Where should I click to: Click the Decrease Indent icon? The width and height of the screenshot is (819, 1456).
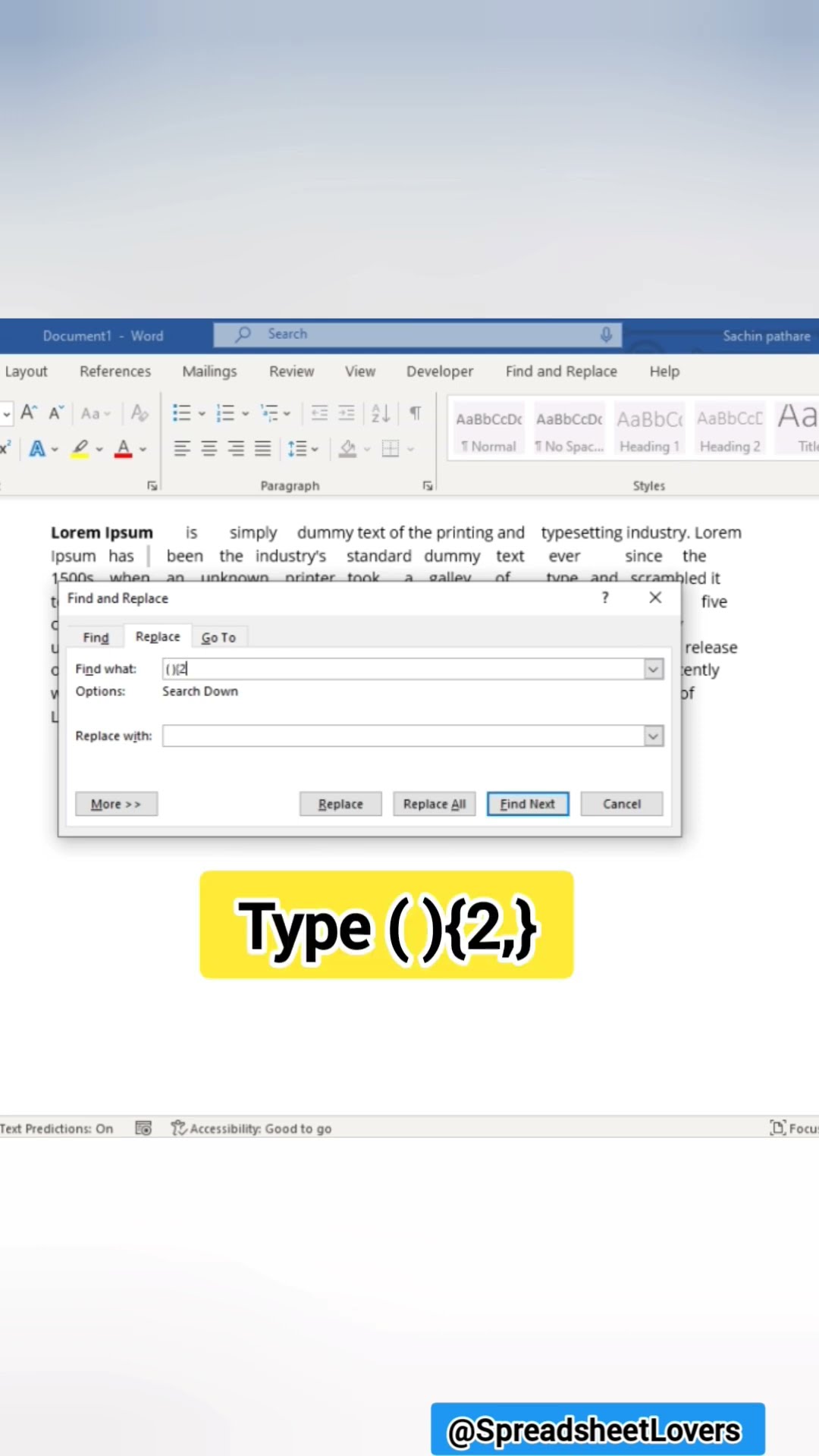pyautogui.click(x=320, y=413)
